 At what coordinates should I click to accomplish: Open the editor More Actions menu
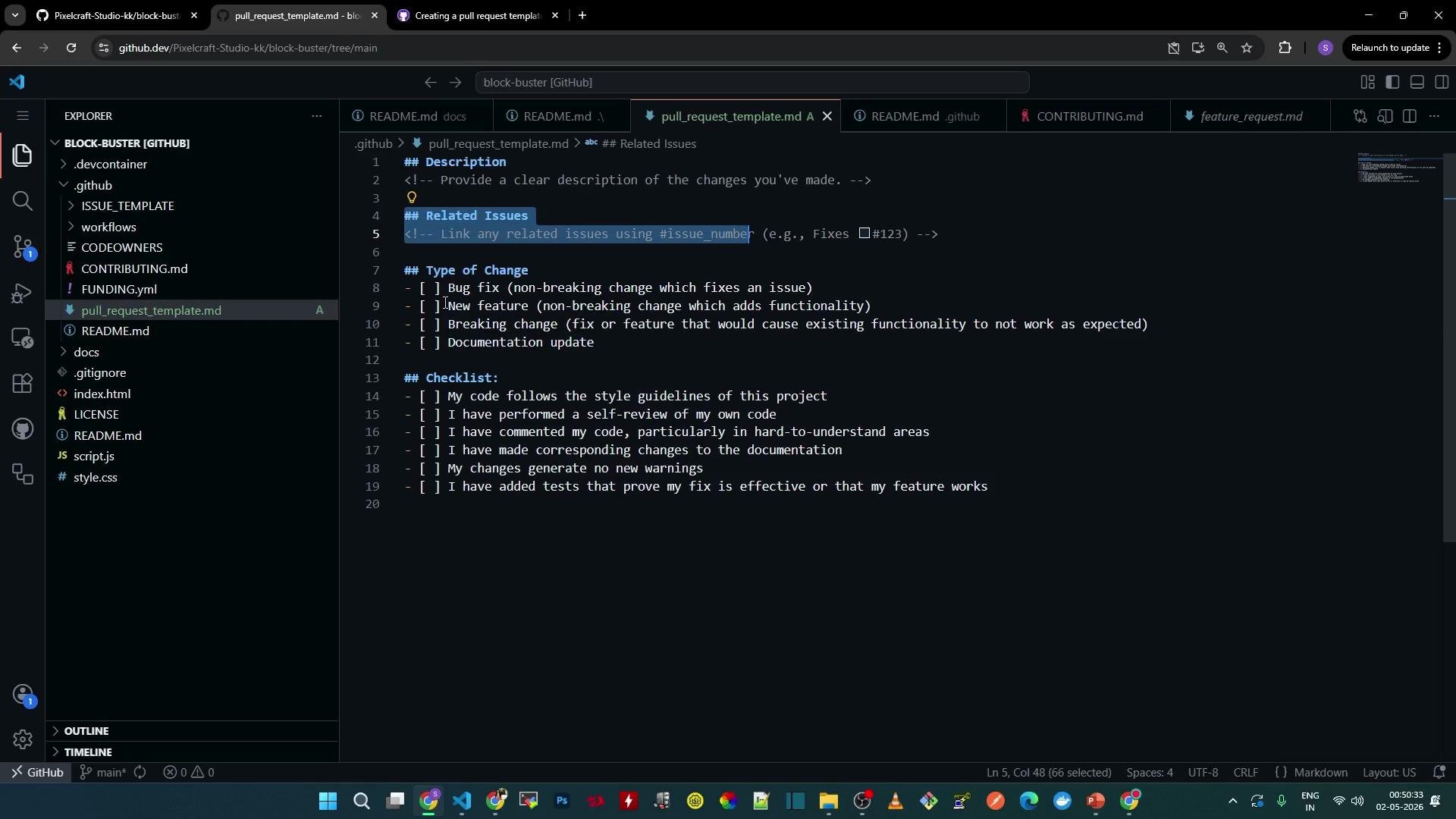pyautogui.click(x=1434, y=117)
